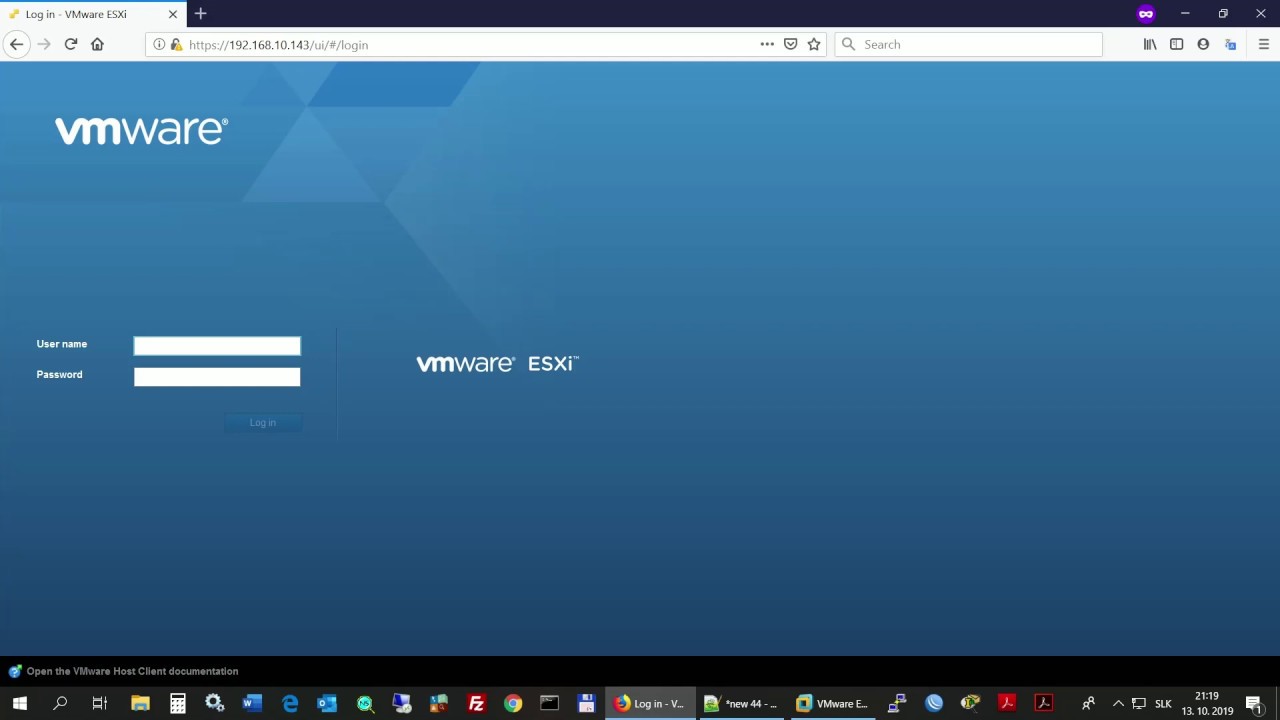Screen dimensions: 1280x720
Task: Launch Google Chrome from taskbar
Action: (x=513, y=703)
